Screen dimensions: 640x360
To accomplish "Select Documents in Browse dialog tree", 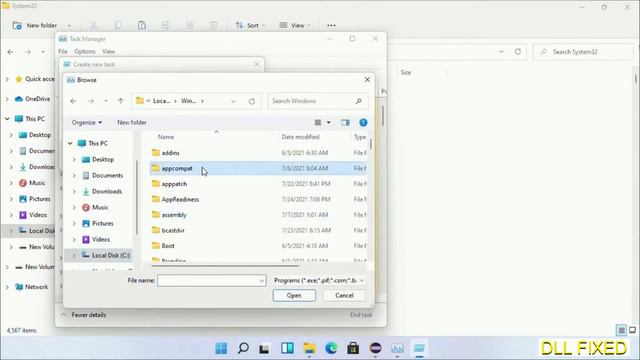I will pyautogui.click(x=102, y=176).
